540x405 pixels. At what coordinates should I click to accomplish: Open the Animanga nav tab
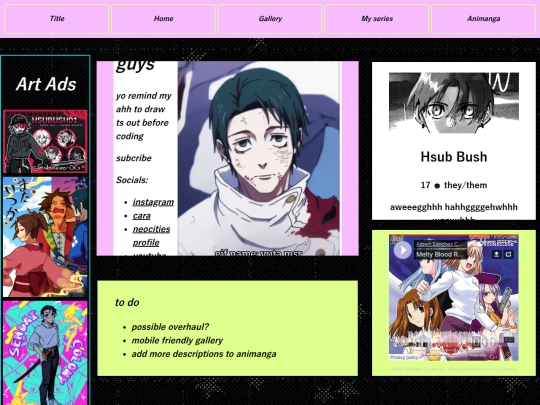(484, 19)
